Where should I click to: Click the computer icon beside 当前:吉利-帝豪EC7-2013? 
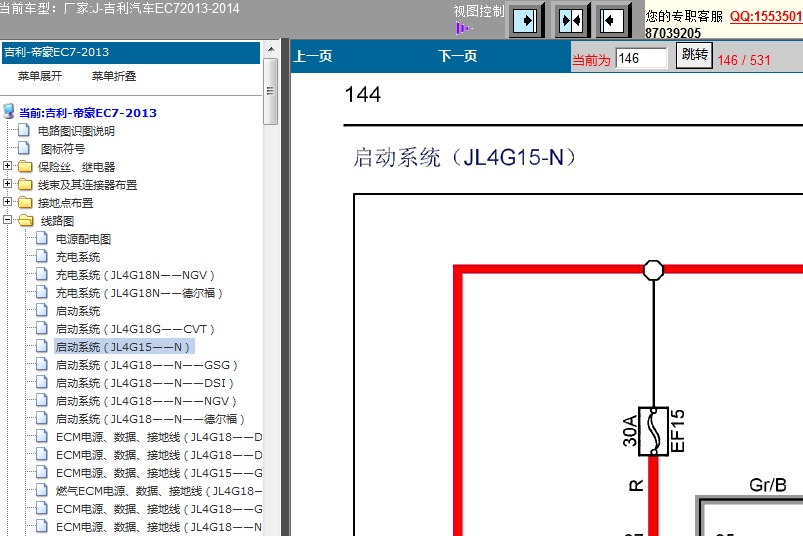click(x=9, y=111)
